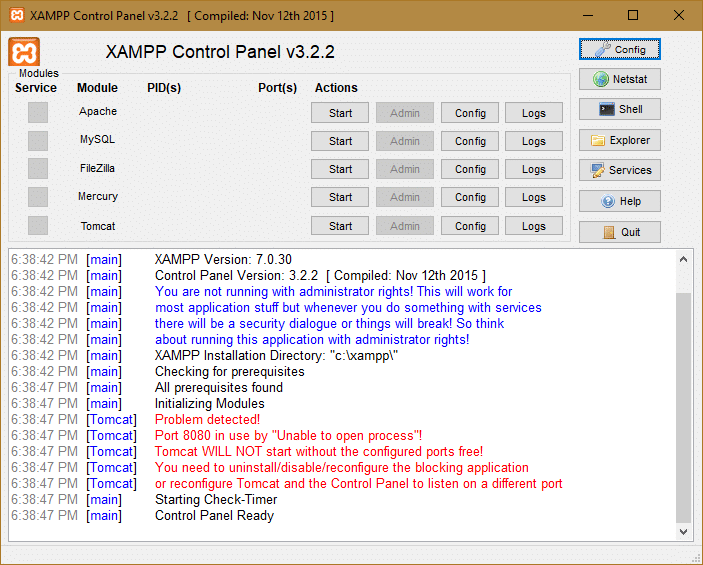
Task: Click 'Starting Check-Timer' log entry
Action: point(216,500)
